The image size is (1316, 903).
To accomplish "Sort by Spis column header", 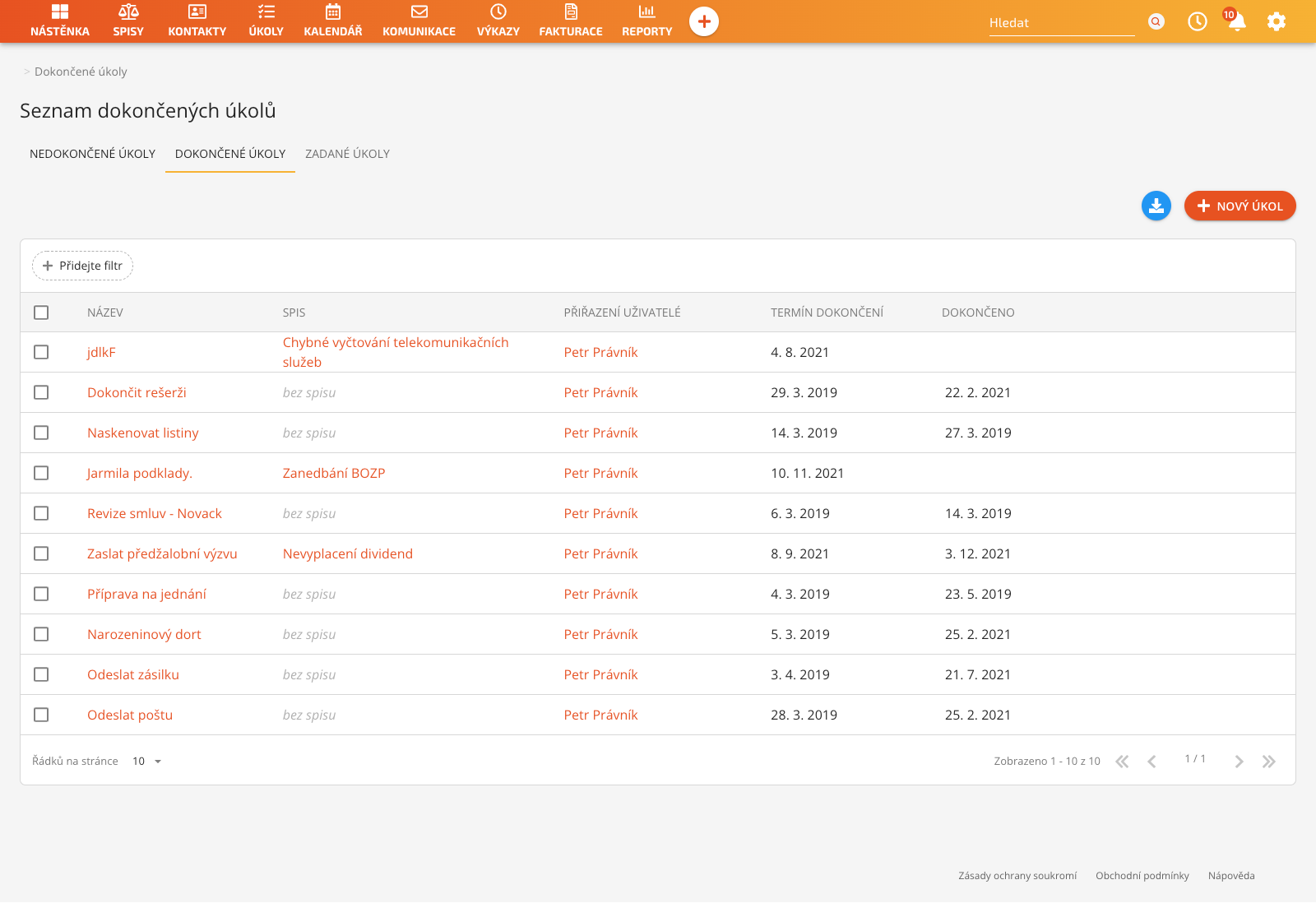I will pyautogui.click(x=294, y=313).
